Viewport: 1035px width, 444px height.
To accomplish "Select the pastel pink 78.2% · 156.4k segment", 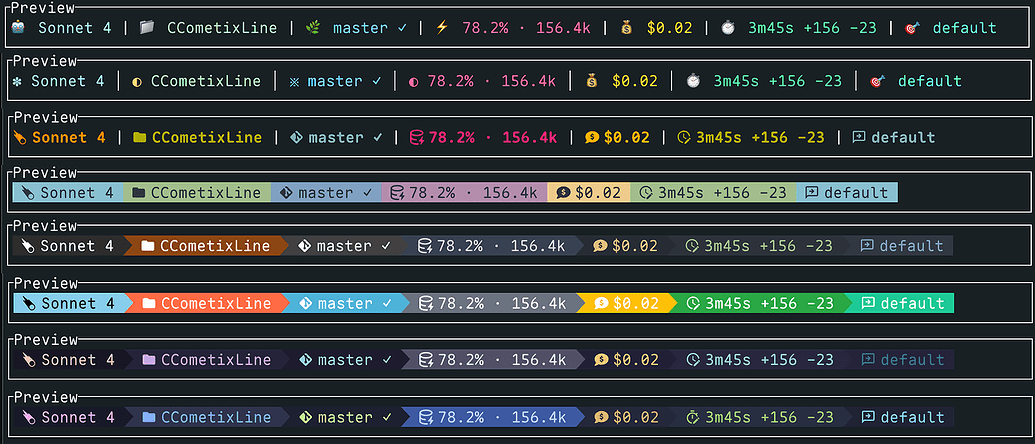I will 464,193.
